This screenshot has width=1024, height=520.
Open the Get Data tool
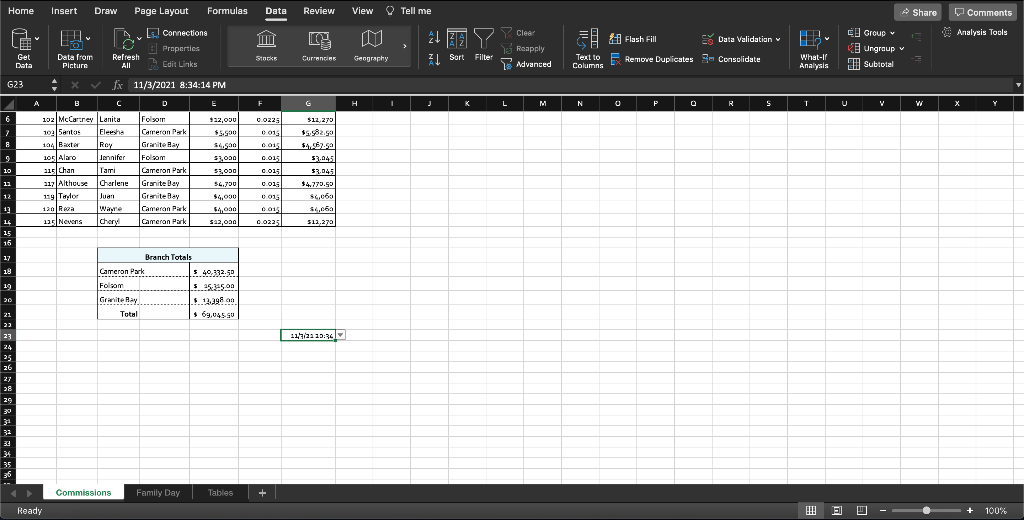[24, 48]
